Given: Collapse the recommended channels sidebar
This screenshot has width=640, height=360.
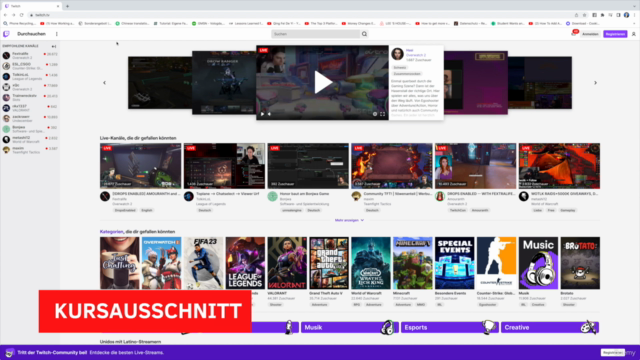Looking at the screenshot, I should [x=54, y=46].
